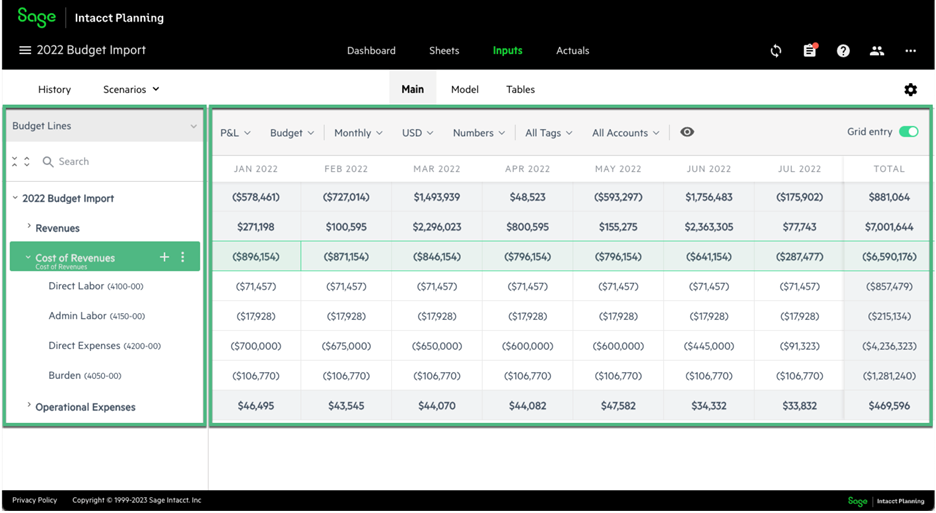Select Direct Expenses (4200-00) line
Image resolution: width=936 pixels, height=513 pixels.
(x=104, y=346)
